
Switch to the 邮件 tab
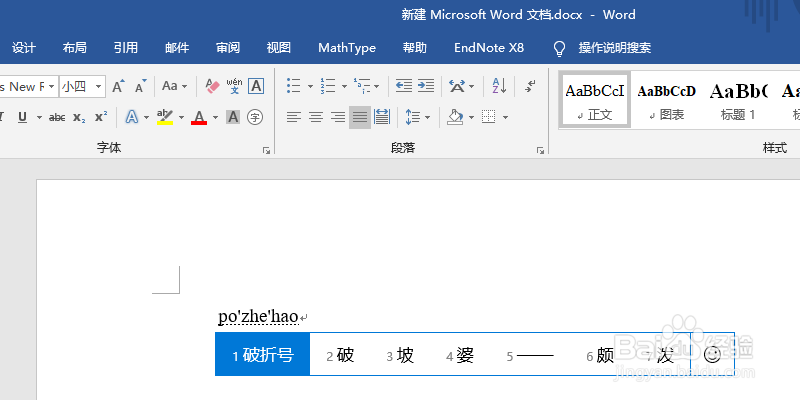coord(177,48)
